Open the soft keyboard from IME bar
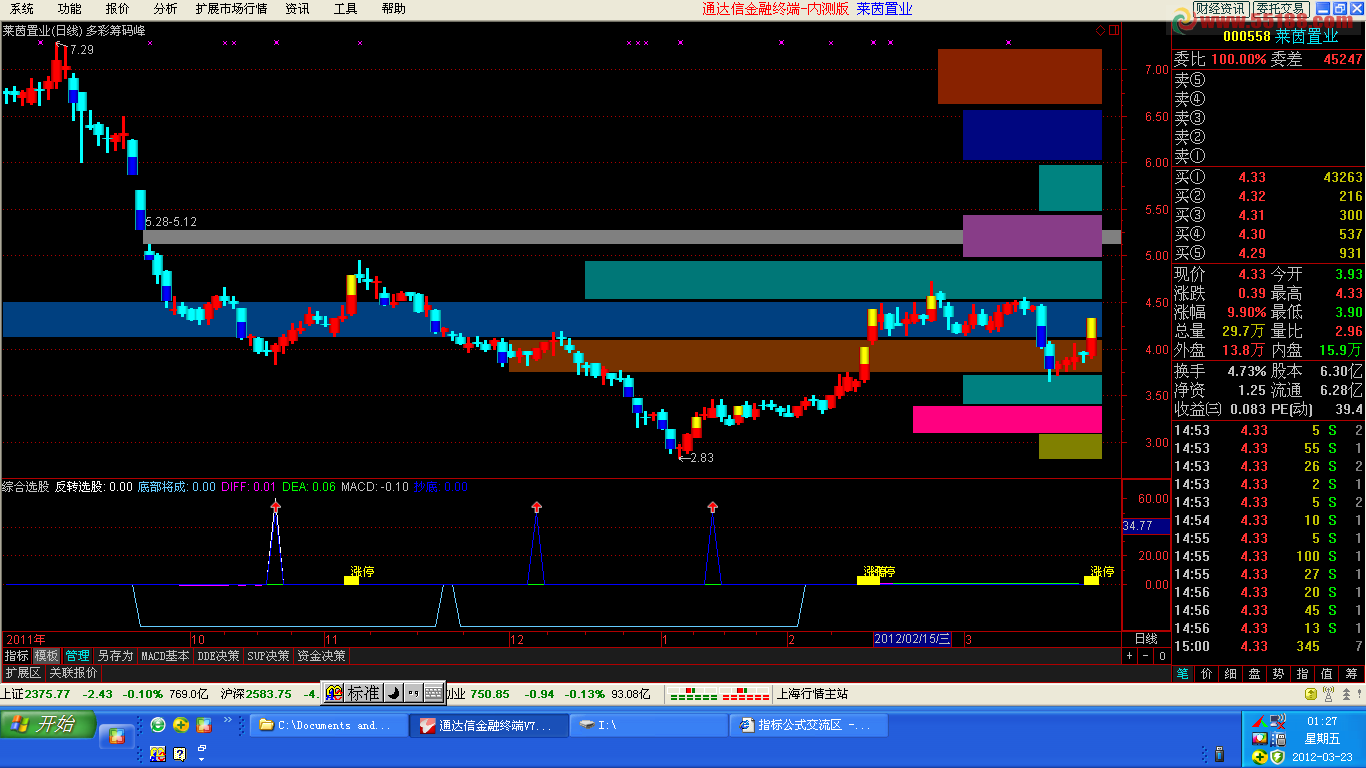Viewport: 1366px width, 768px height. tap(434, 693)
